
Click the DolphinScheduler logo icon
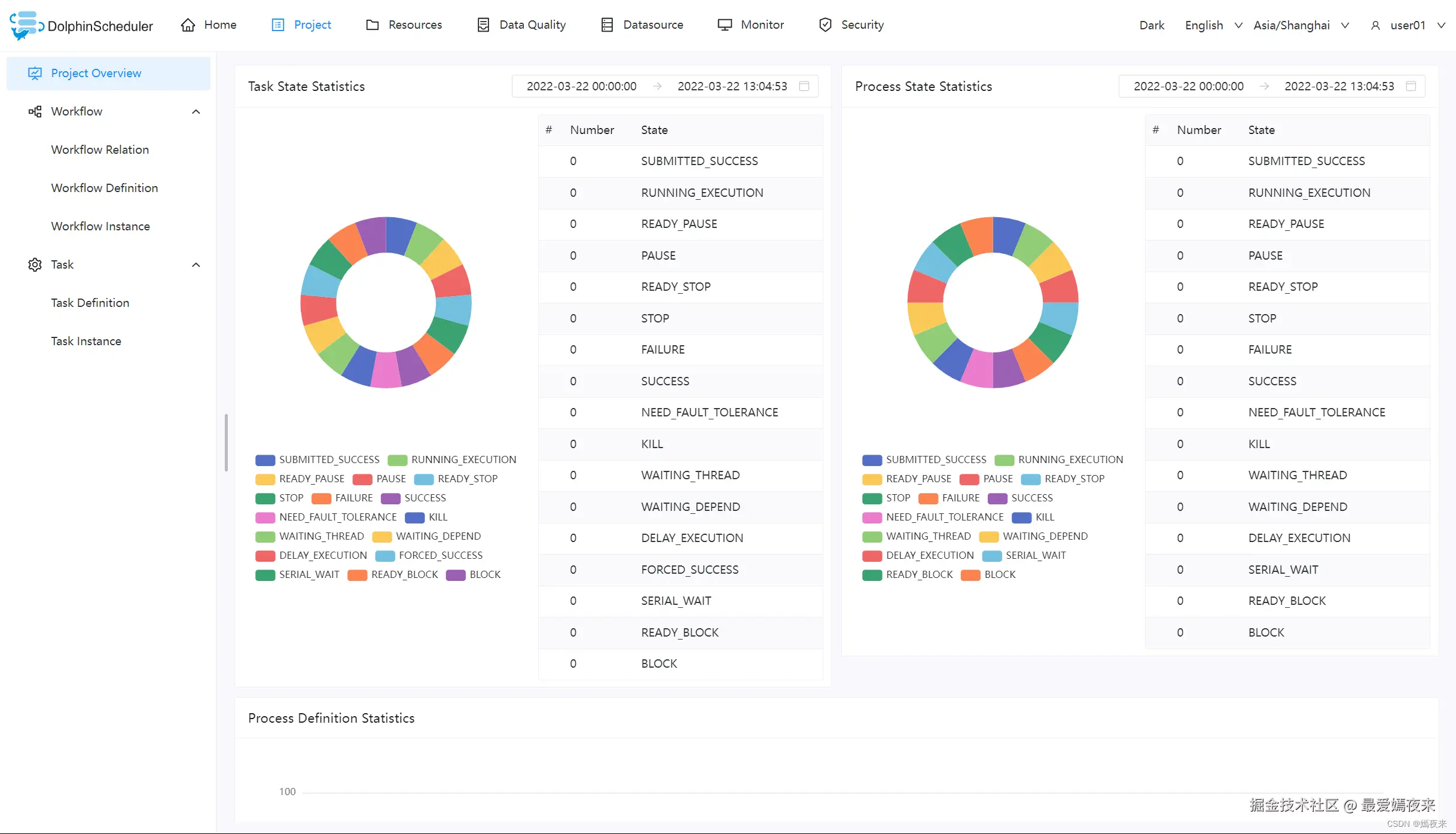(26, 25)
